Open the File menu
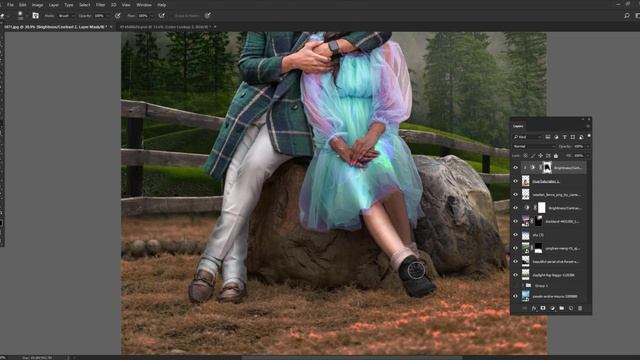This screenshot has width=640, height=360. tap(10, 5)
